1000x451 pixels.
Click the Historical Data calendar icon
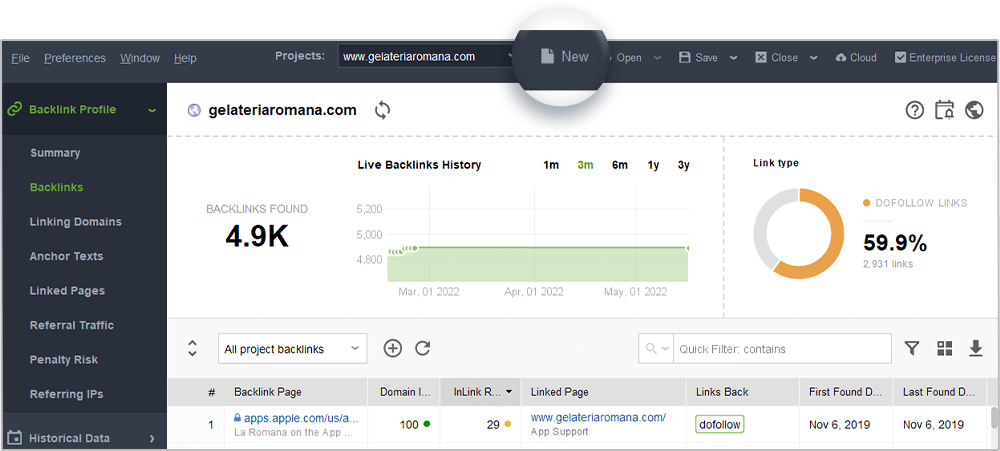(x=13, y=438)
